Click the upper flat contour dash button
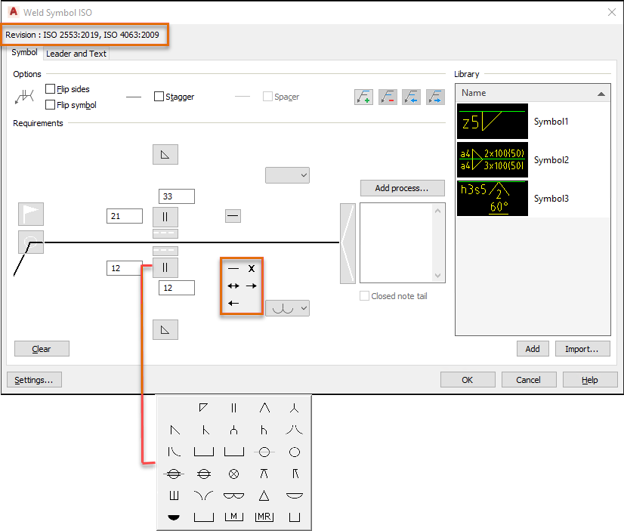The width and height of the screenshot is (624, 531). 233,216
